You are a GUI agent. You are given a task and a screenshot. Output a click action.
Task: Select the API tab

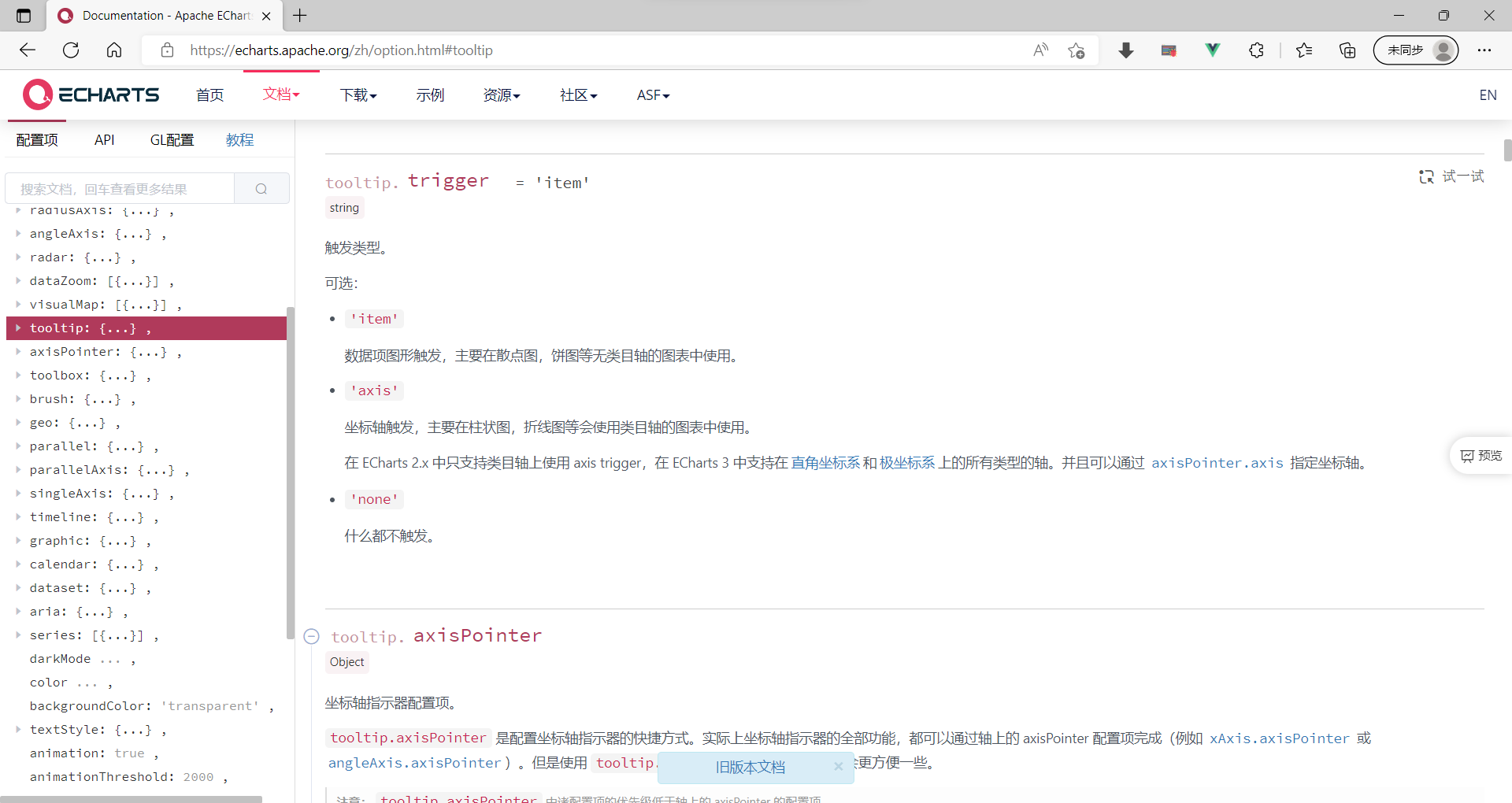pos(104,140)
